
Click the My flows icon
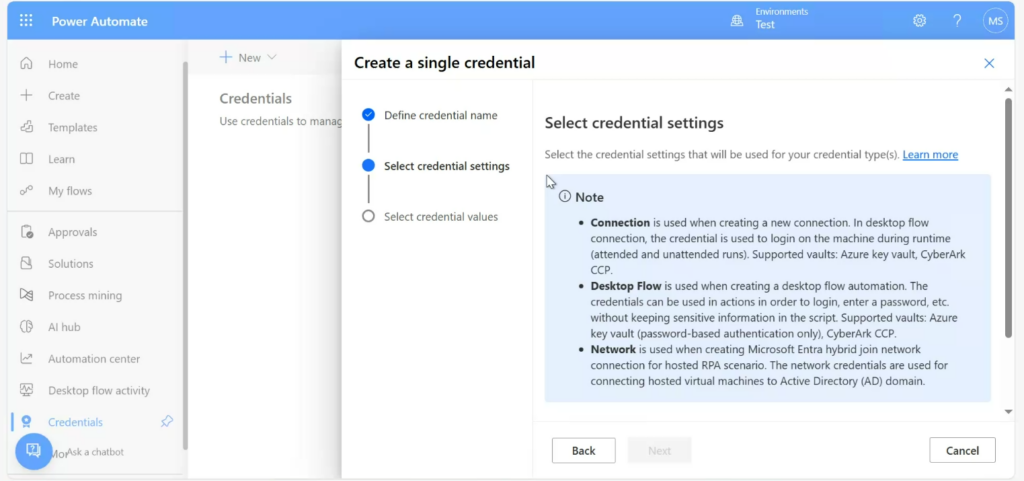26,191
